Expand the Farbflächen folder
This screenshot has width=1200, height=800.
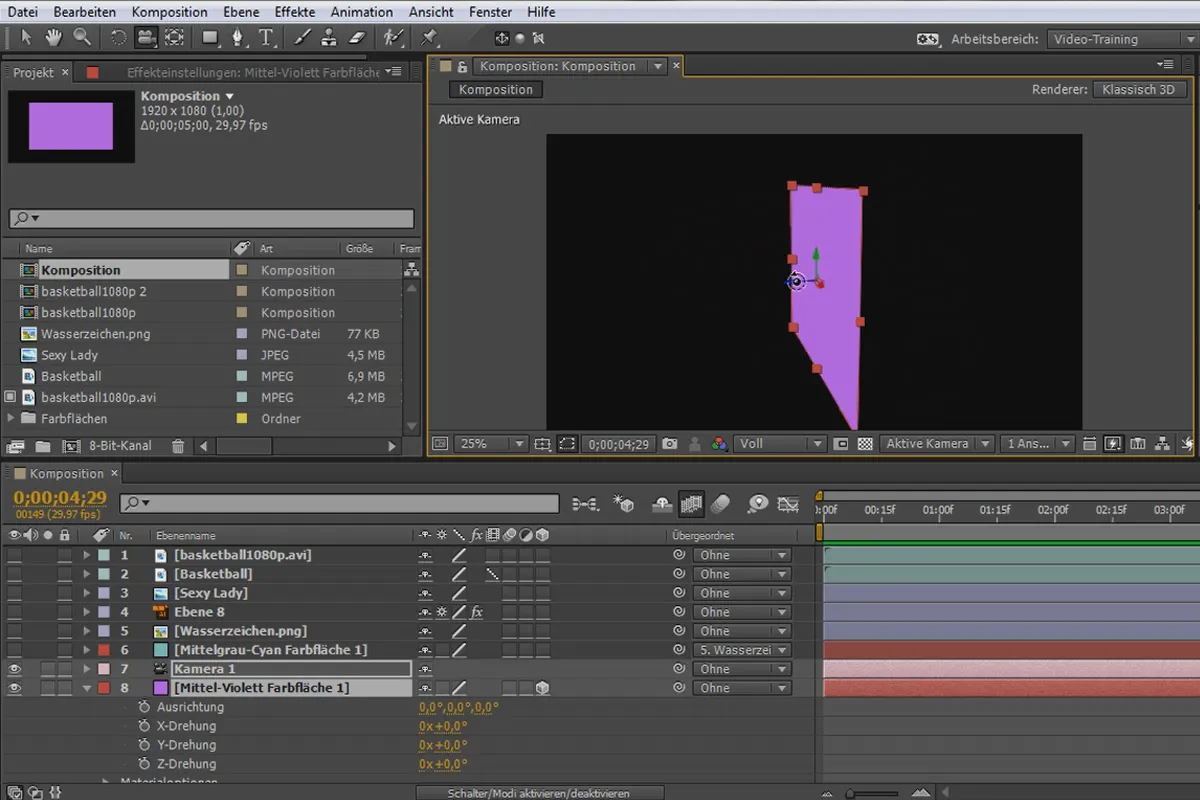(12, 418)
